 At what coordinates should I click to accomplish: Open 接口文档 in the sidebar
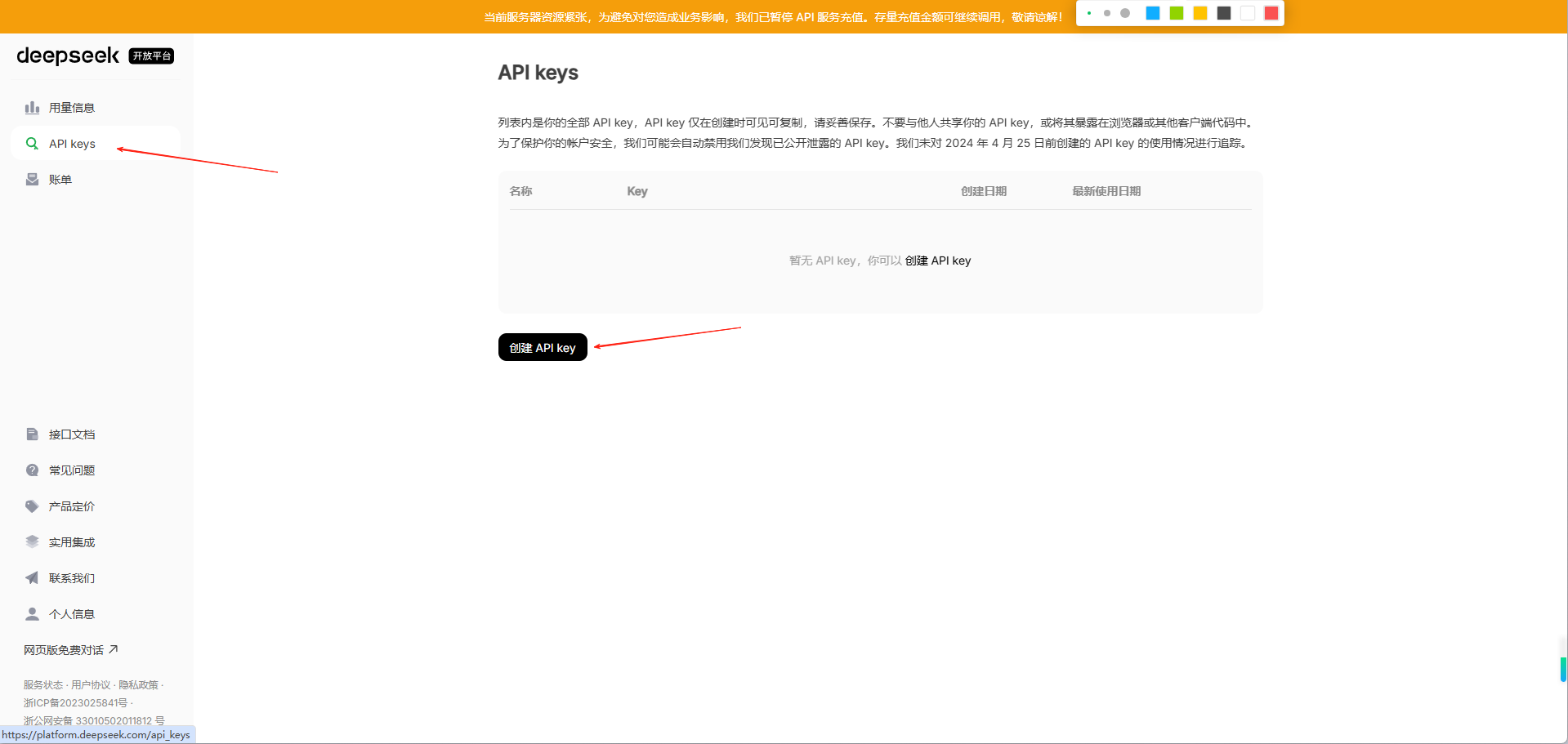[96, 434]
